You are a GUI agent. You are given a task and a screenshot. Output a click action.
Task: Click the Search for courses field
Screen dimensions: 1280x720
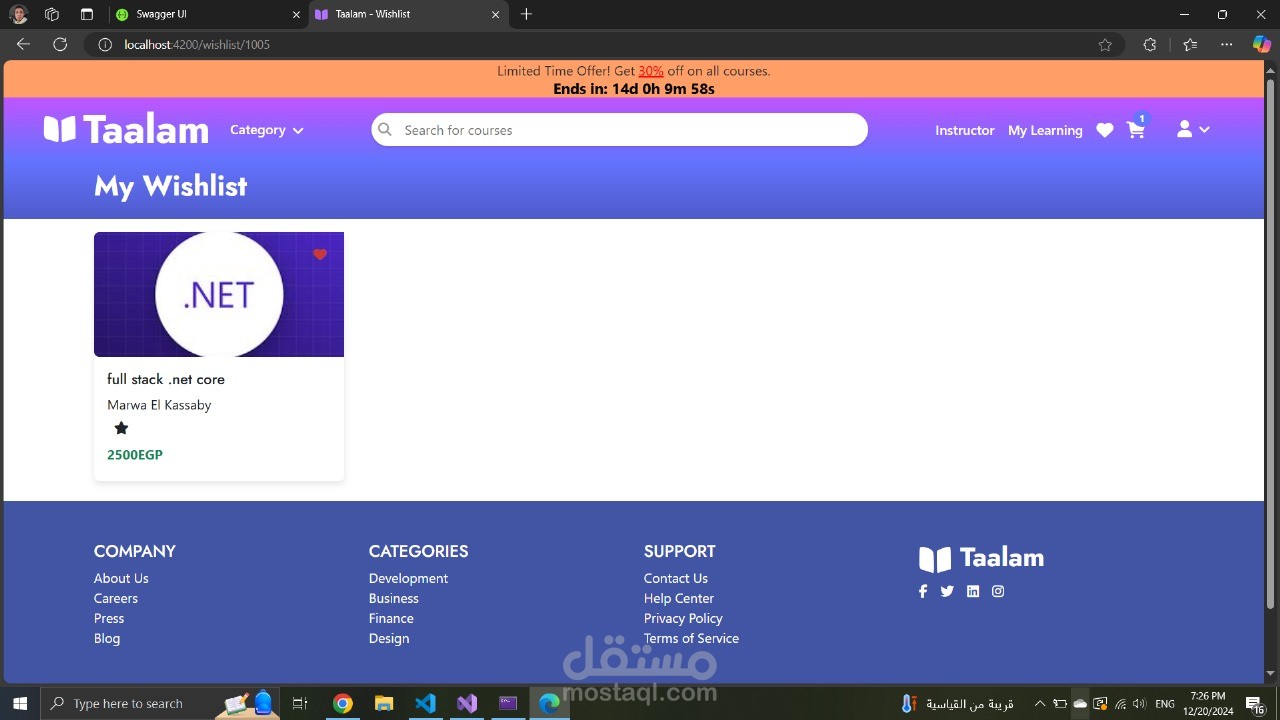point(619,130)
